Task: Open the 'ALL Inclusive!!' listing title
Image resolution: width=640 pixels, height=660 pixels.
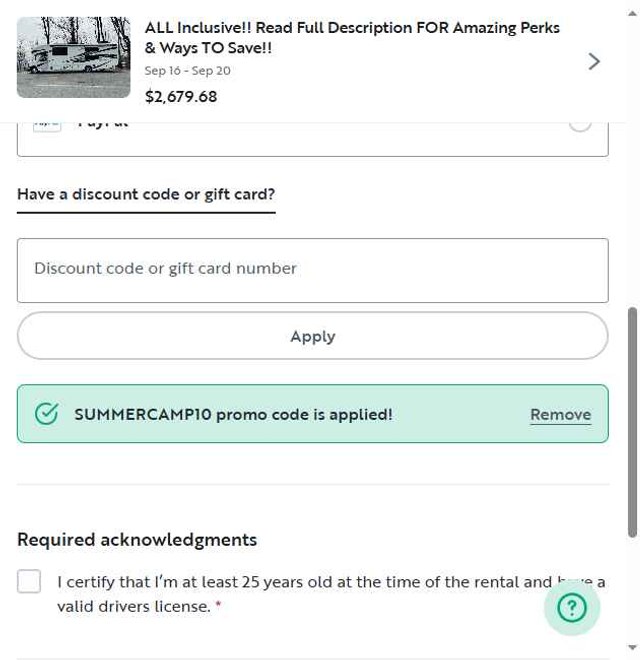Action: [352, 38]
